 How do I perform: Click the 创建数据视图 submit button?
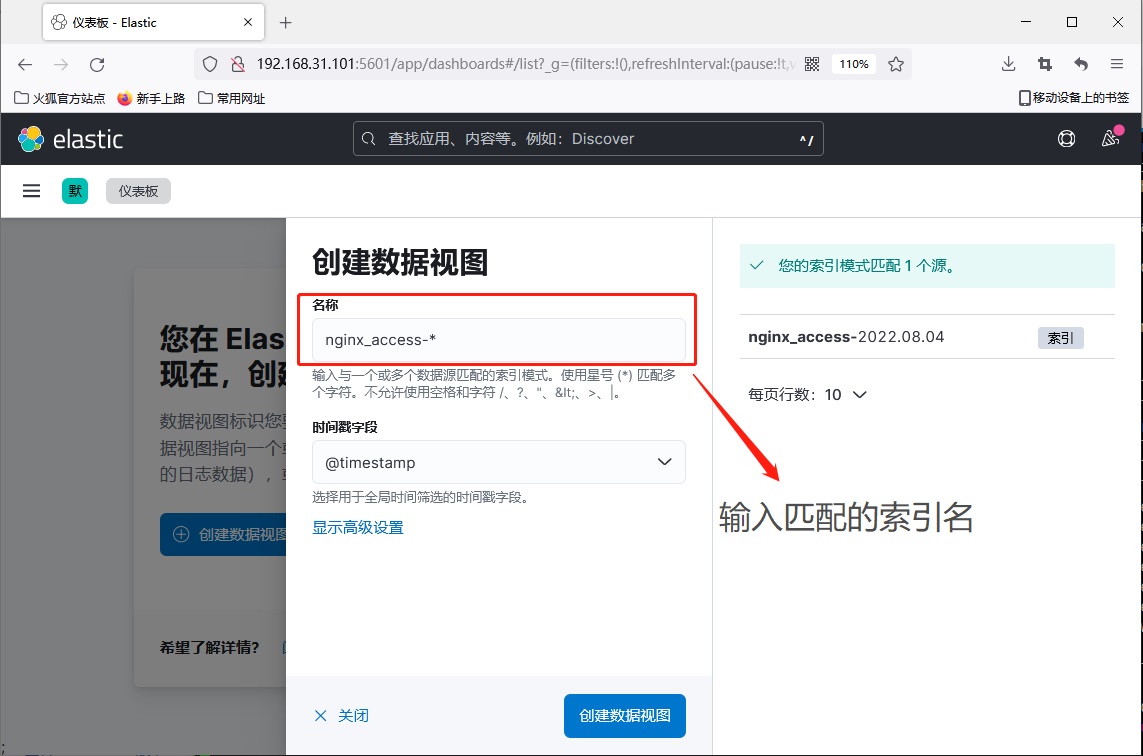(x=624, y=716)
